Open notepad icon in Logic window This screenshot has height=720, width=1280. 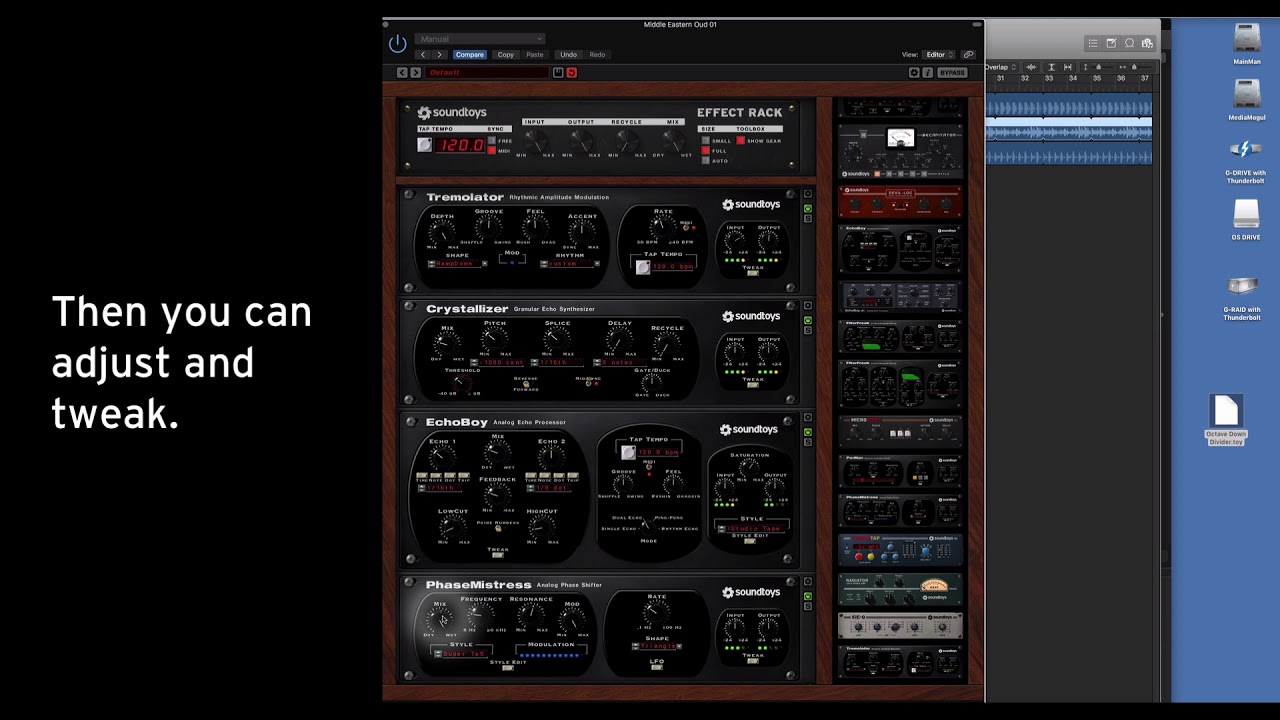click(x=1111, y=43)
